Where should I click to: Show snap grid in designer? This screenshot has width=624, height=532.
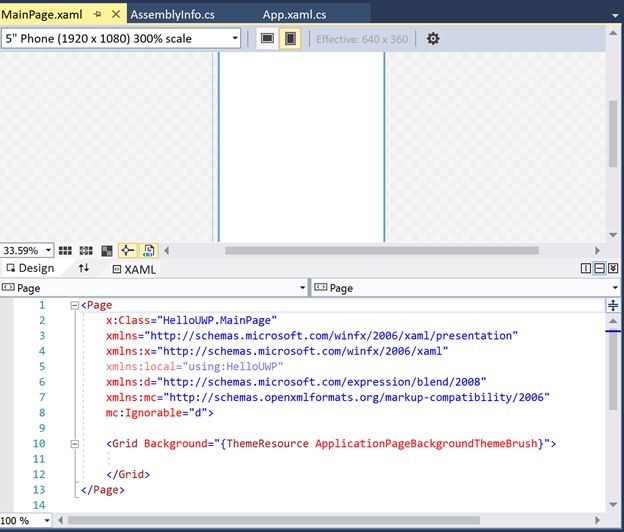tap(65, 251)
